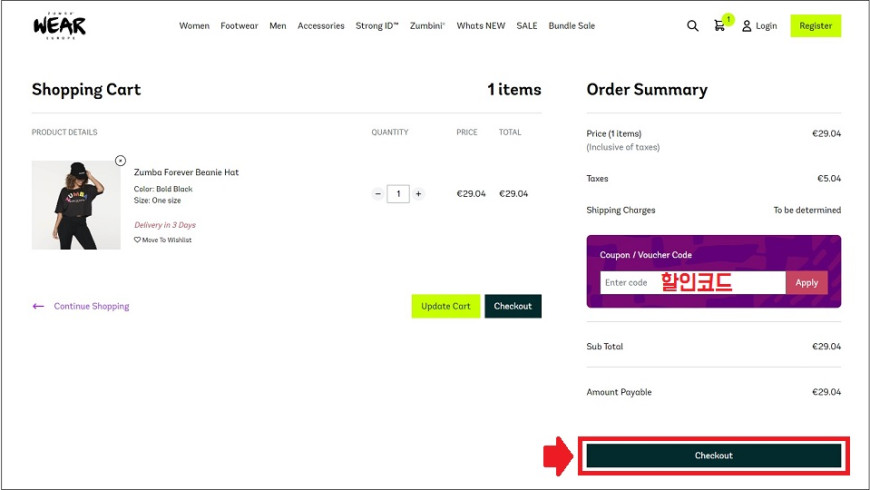870x490 pixels.
Task: Click the 'Shipping Charges' label
Action: pos(621,210)
